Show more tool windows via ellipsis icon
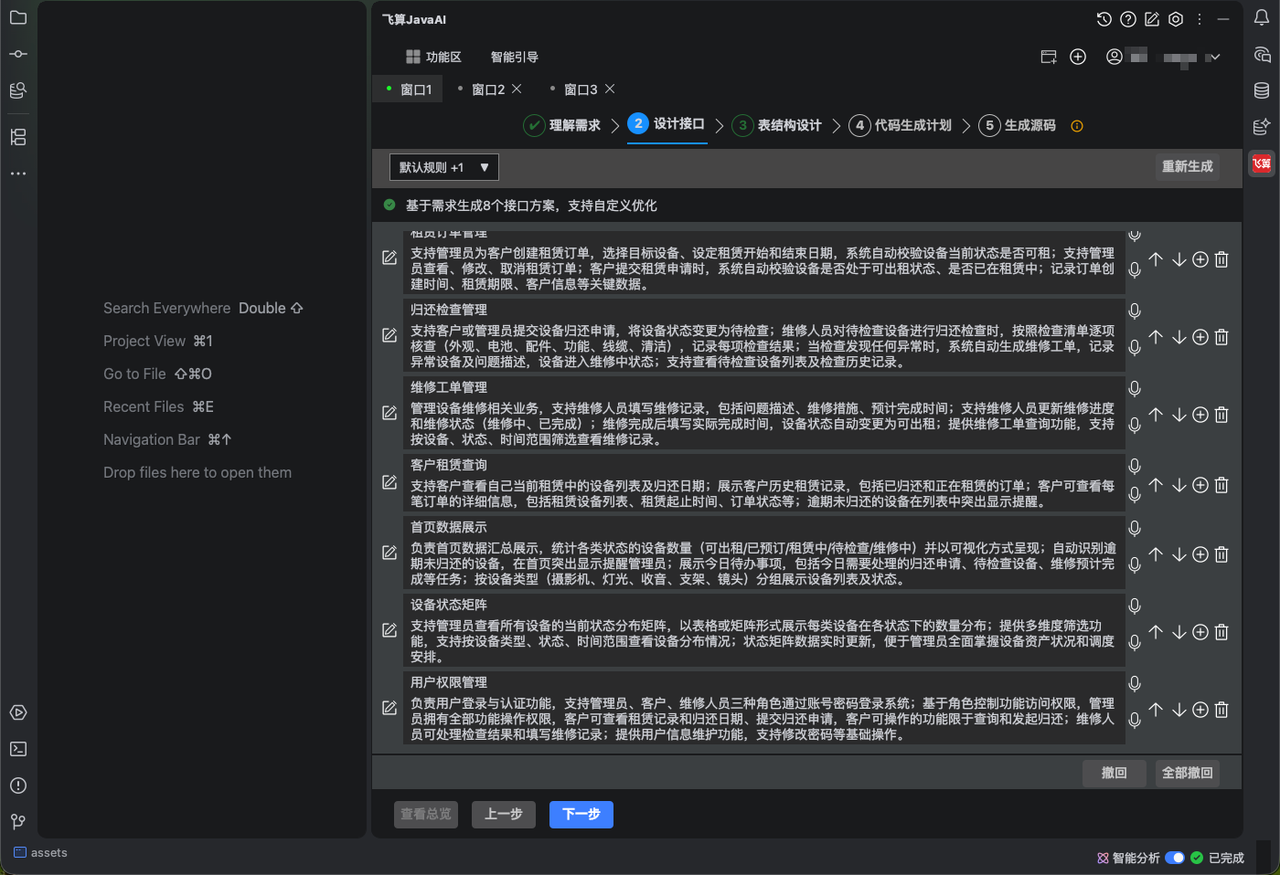The height and width of the screenshot is (875, 1280). (x=18, y=174)
